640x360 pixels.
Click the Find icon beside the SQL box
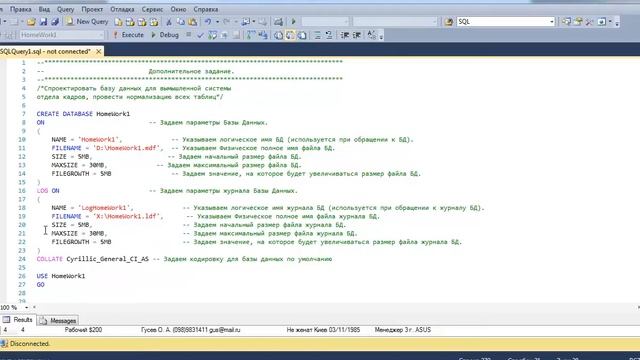[449, 22]
